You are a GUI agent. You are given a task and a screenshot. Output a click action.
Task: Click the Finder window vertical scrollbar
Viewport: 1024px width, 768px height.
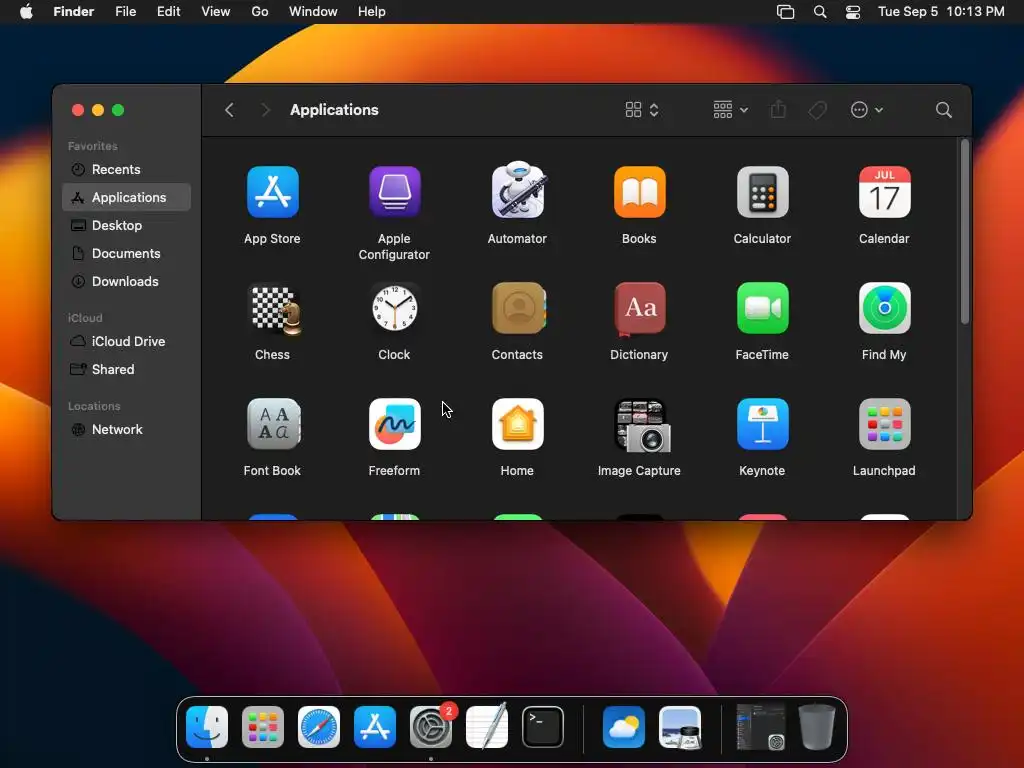point(965,232)
